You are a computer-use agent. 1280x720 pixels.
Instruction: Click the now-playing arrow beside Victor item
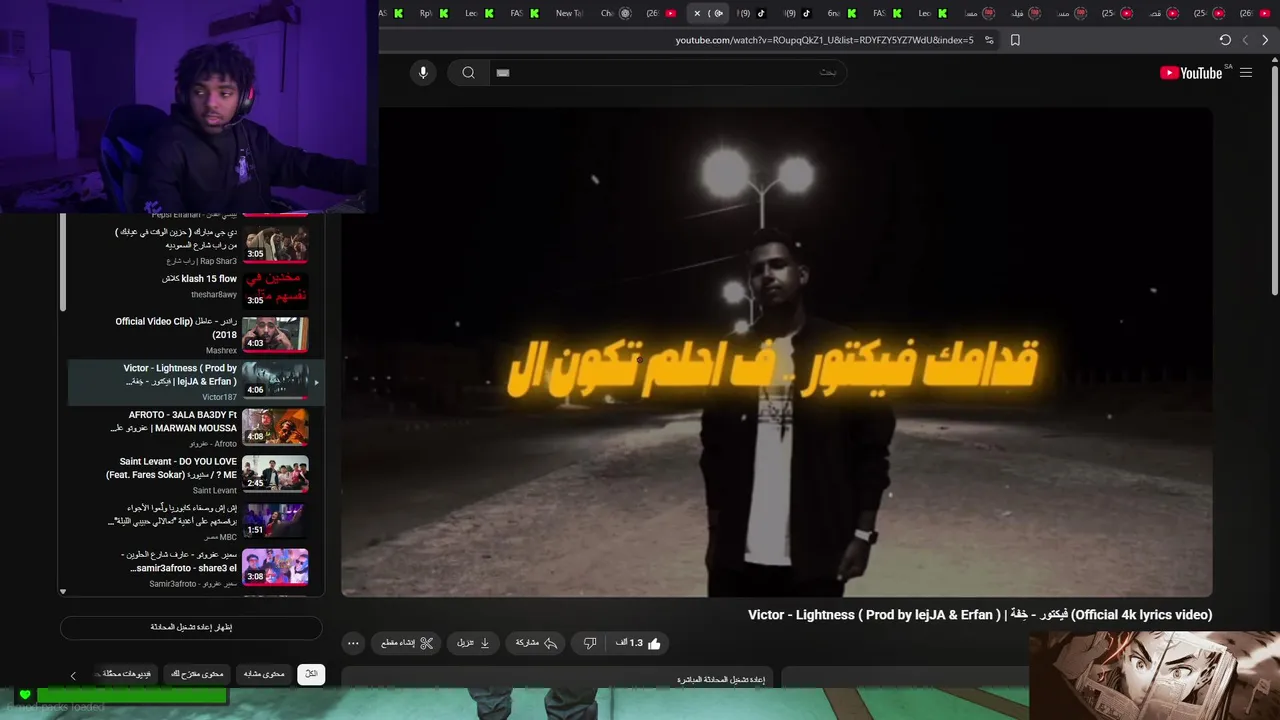point(316,382)
